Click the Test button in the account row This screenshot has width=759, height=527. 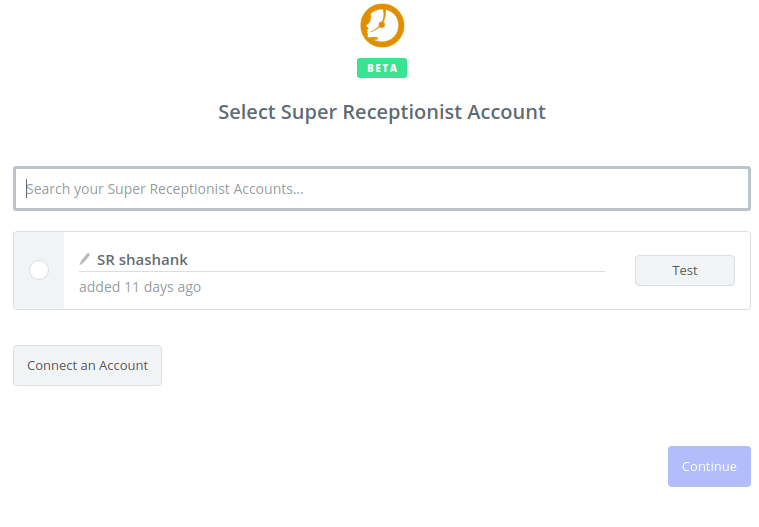(x=685, y=271)
